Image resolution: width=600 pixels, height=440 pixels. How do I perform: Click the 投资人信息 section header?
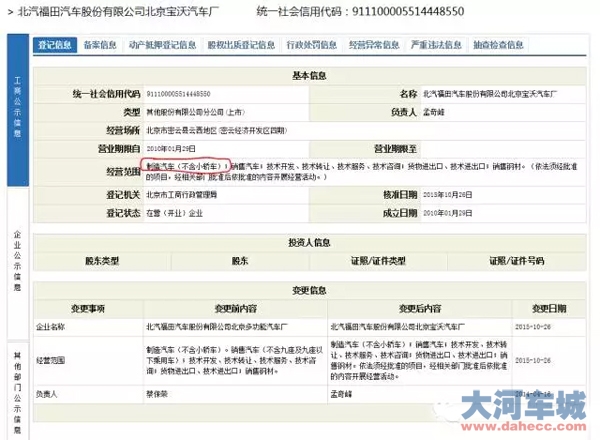click(310, 243)
